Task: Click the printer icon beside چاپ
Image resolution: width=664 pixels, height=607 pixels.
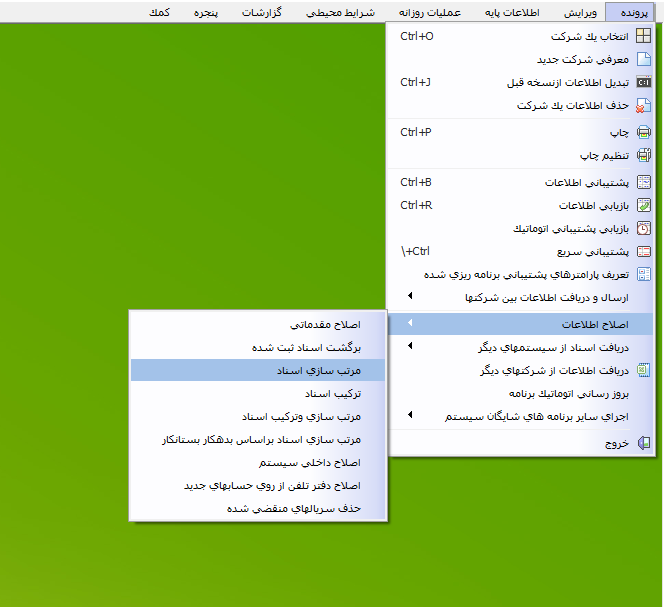Action: [x=644, y=132]
